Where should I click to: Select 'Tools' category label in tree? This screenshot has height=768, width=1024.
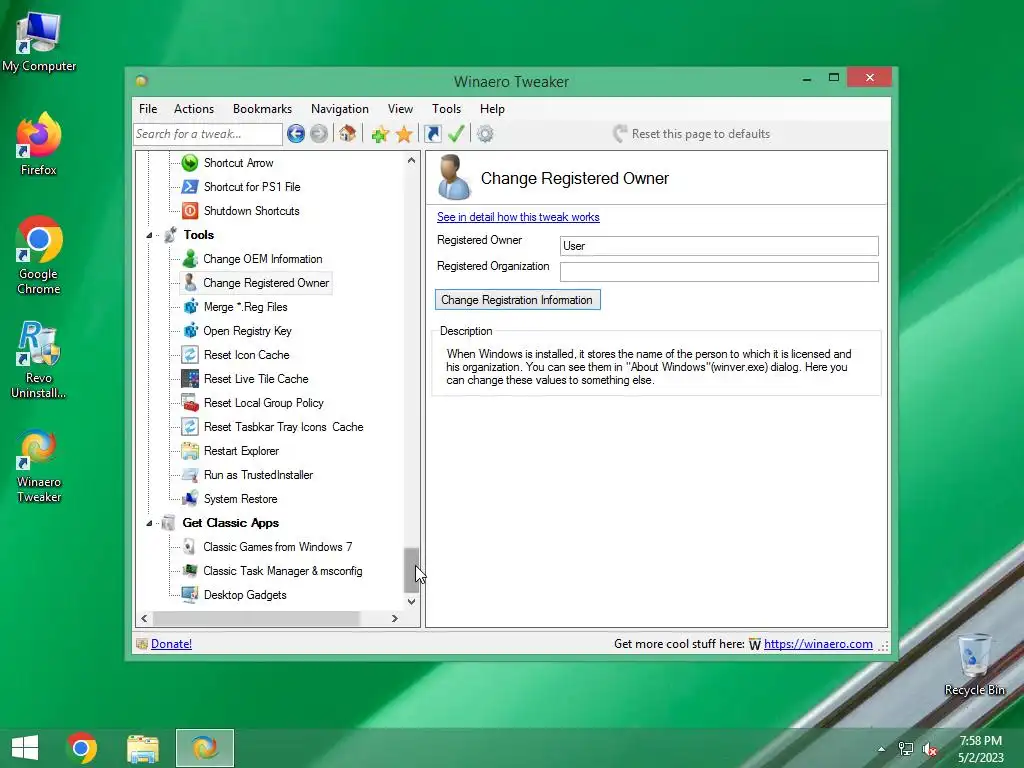199,235
